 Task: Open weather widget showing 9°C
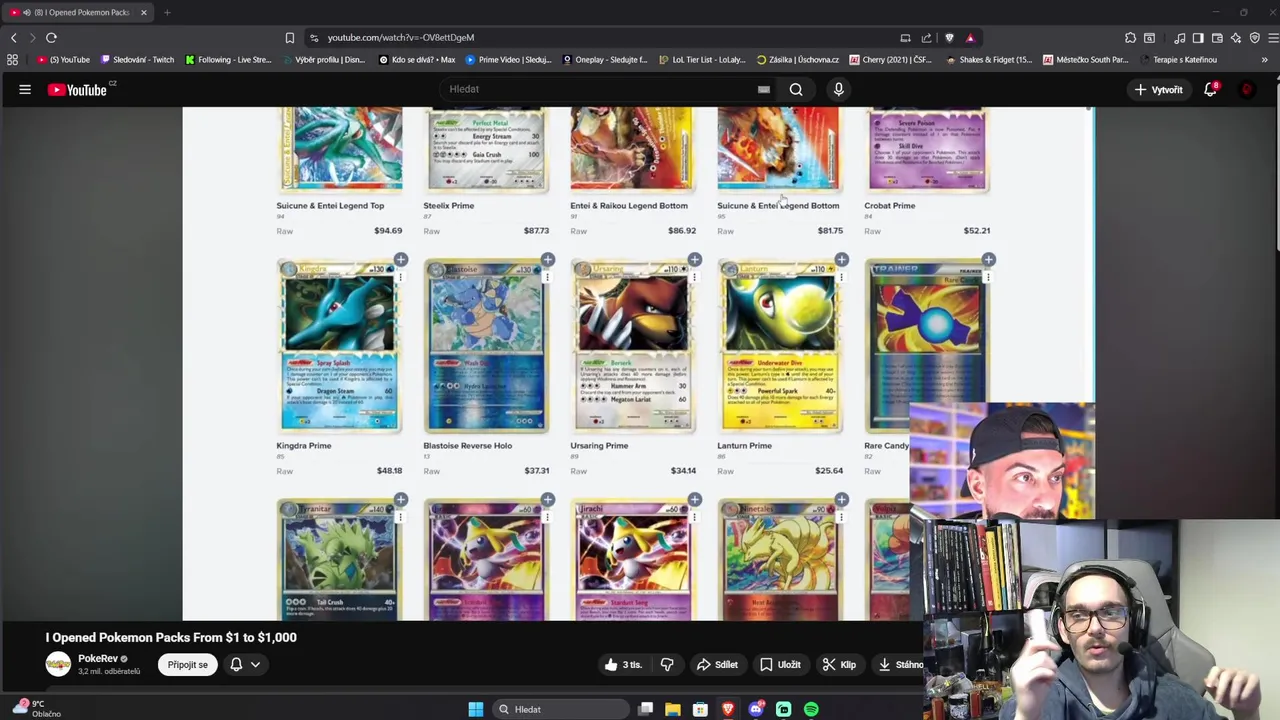point(35,708)
